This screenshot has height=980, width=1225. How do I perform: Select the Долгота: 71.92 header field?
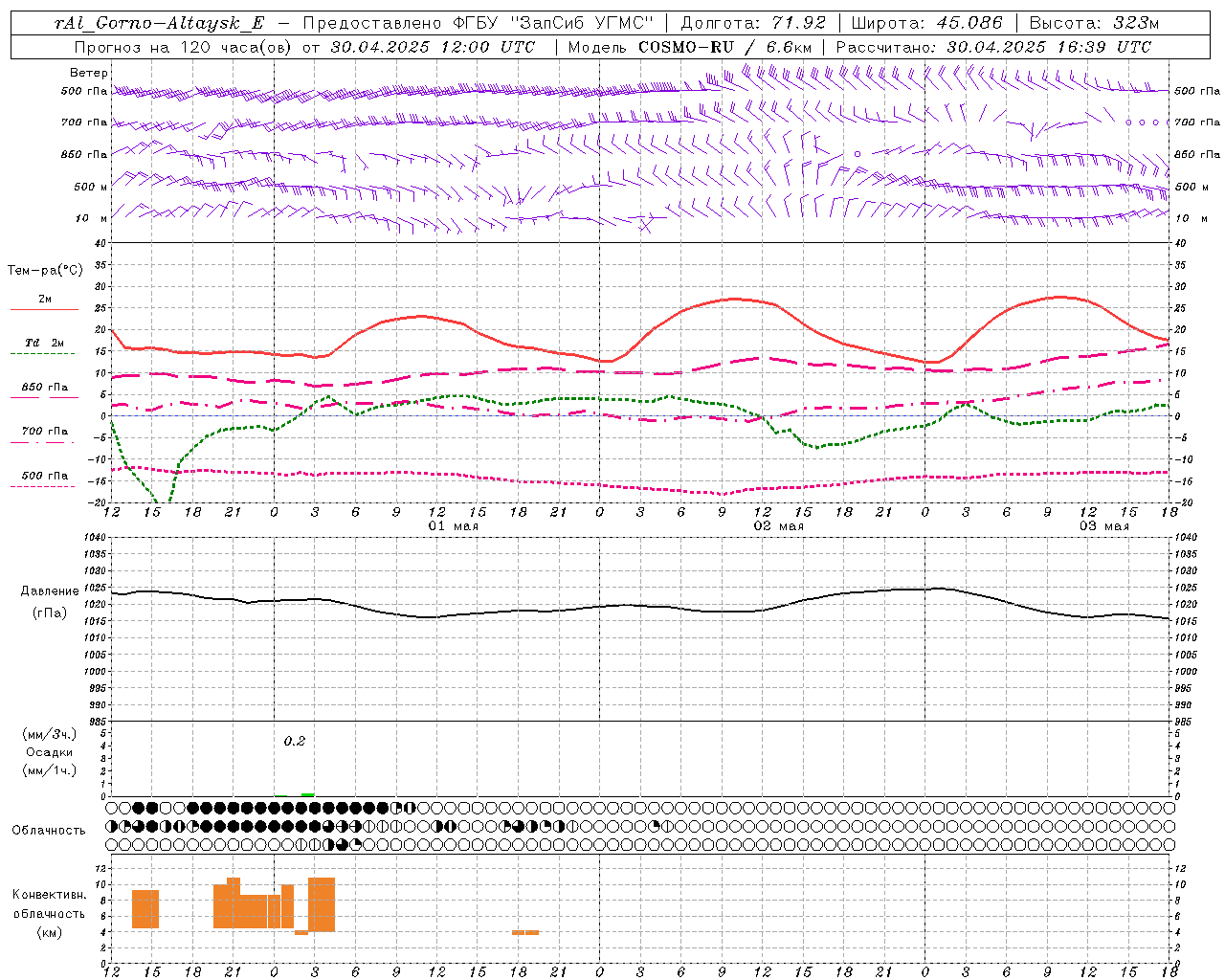point(753,23)
